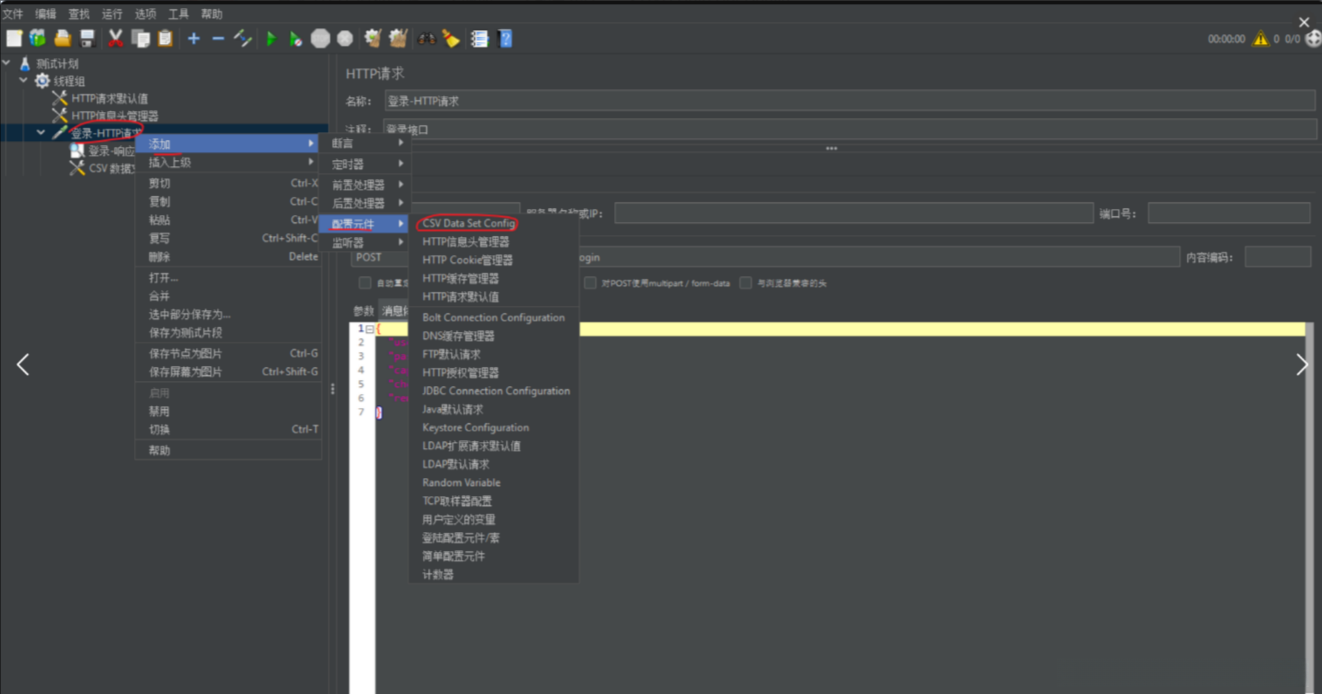Switch to the 参数 tab
This screenshot has width=1322, height=694.
pyautogui.click(x=363, y=311)
